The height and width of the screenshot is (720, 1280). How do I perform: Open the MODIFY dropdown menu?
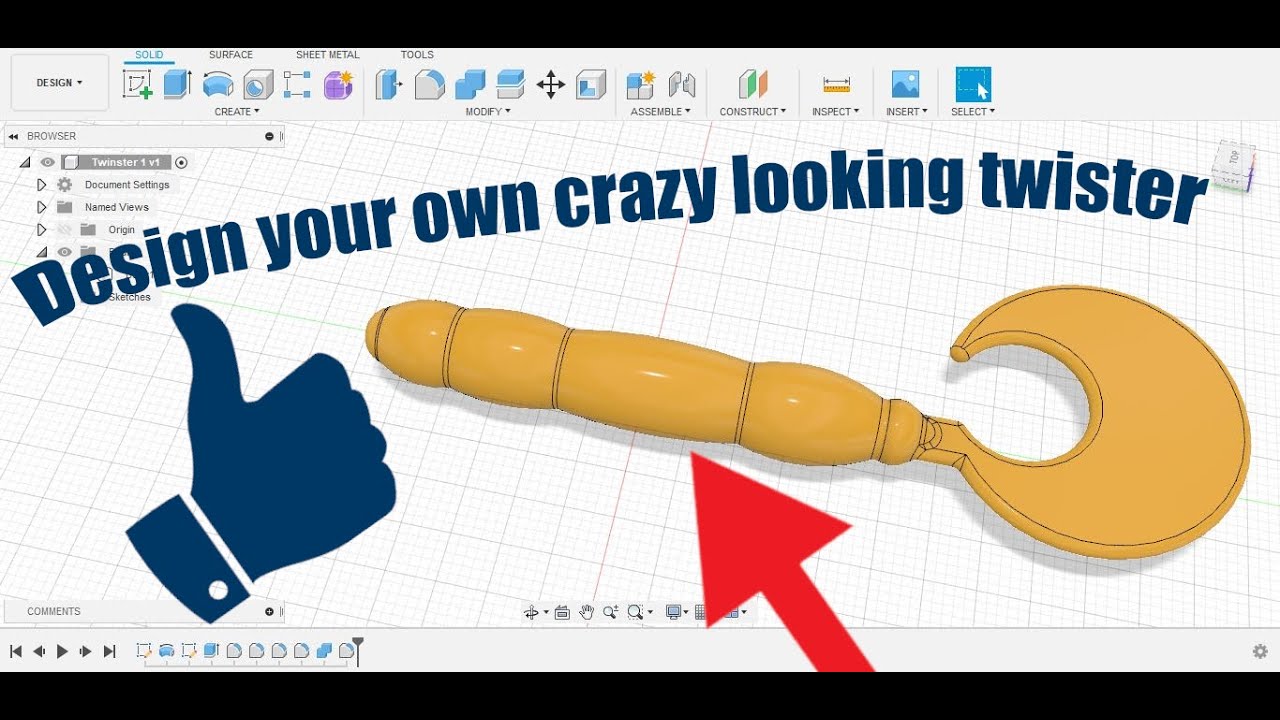488,112
